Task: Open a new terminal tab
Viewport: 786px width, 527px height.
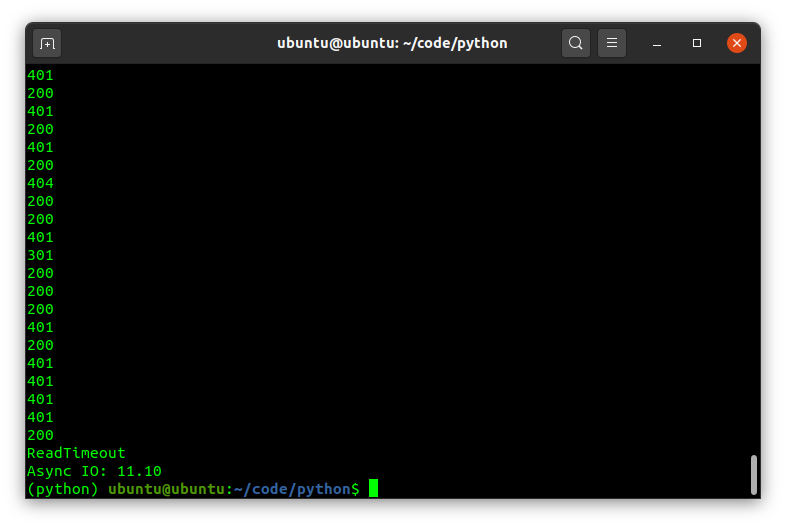Action: [x=47, y=43]
